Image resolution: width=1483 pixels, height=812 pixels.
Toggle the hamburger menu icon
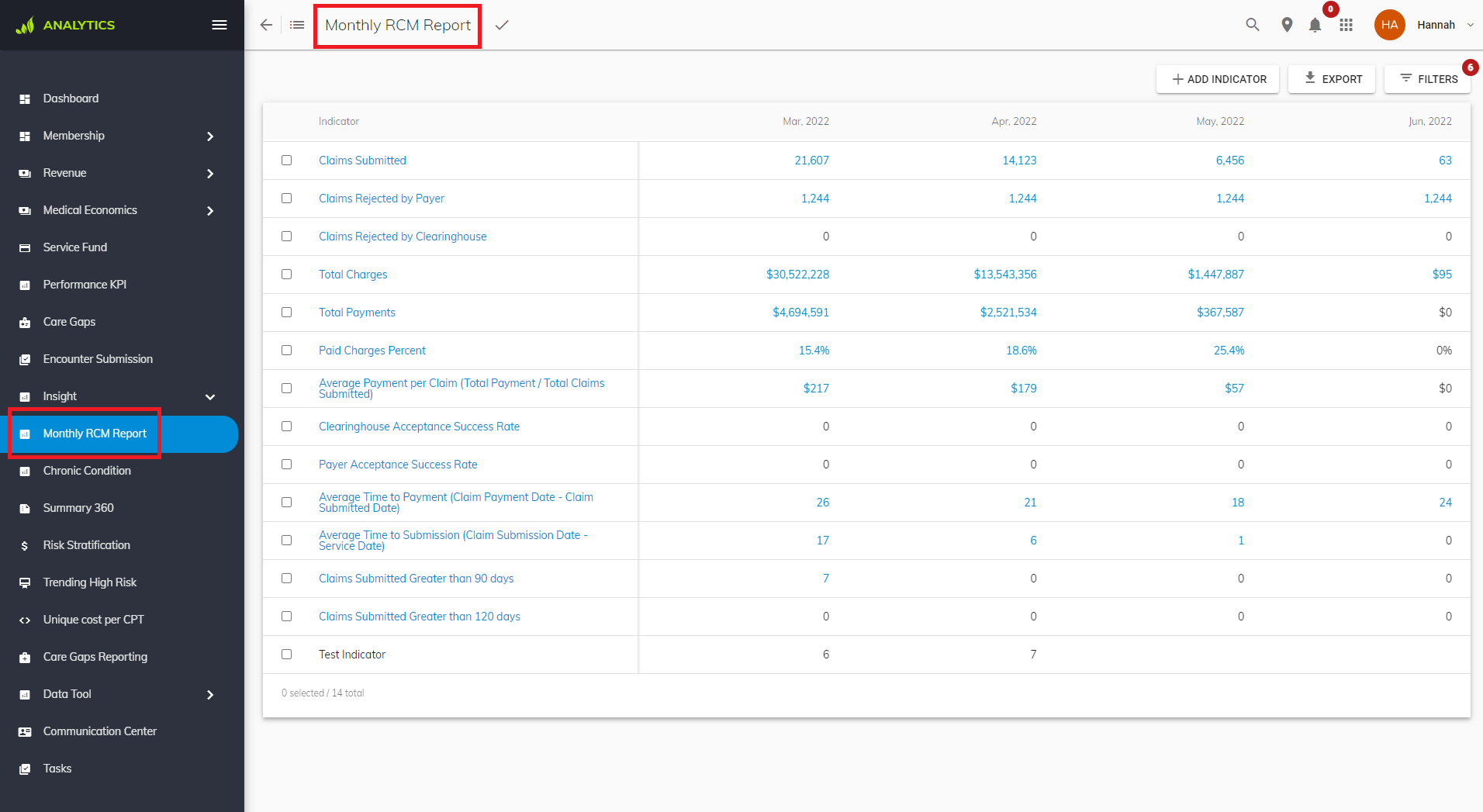(220, 25)
